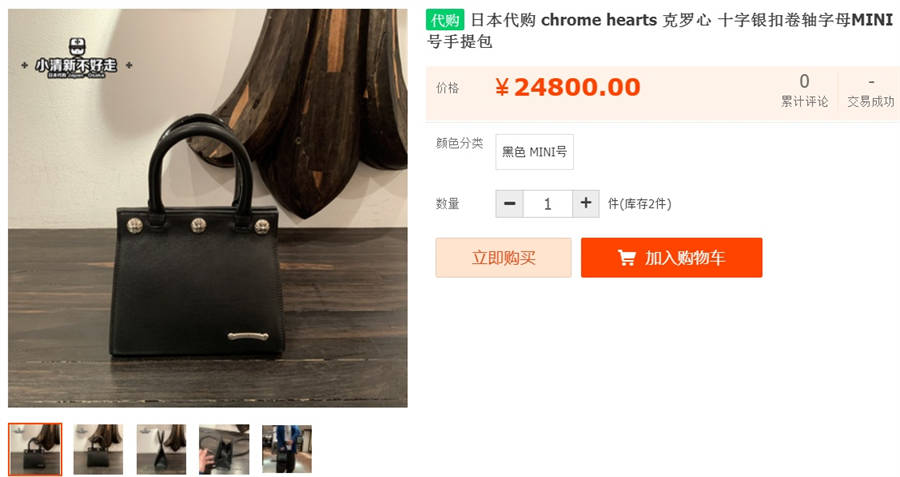Click the shopping cart icon
The width and height of the screenshot is (900, 477).
(x=626, y=258)
